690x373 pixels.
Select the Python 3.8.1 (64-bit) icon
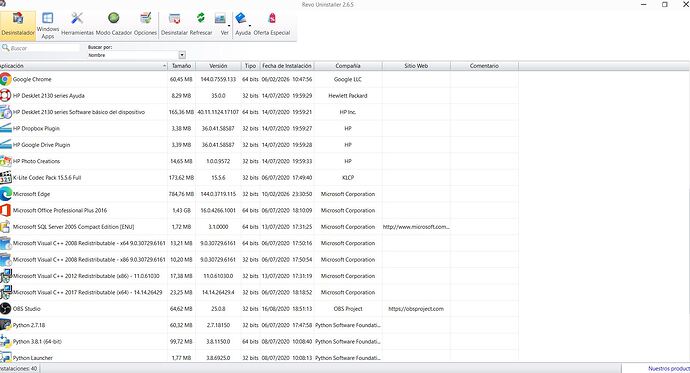(5, 341)
